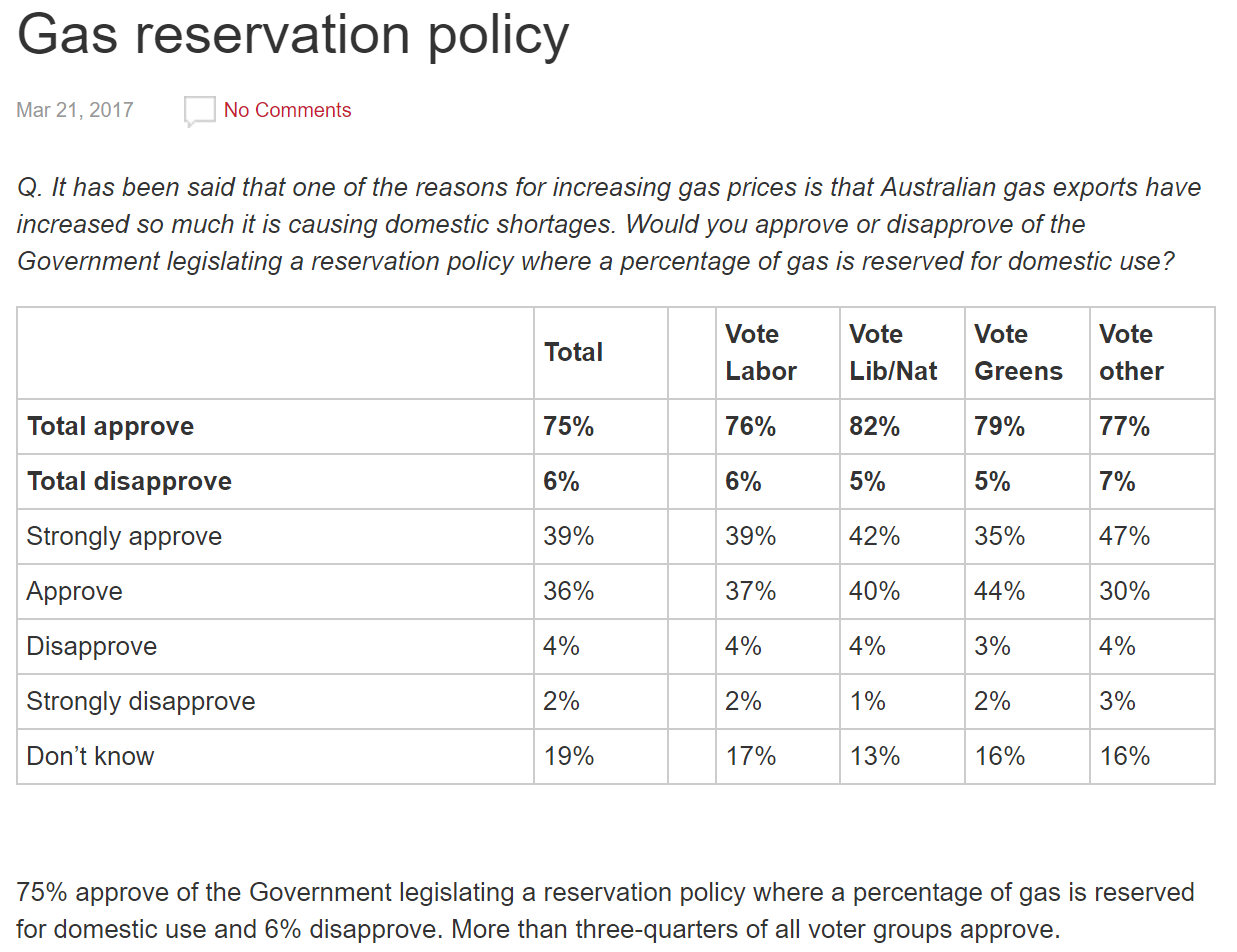Click the Mar 21, 2017 date
The width and height of the screenshot is (1237, 952).
(x=75, y=110)
